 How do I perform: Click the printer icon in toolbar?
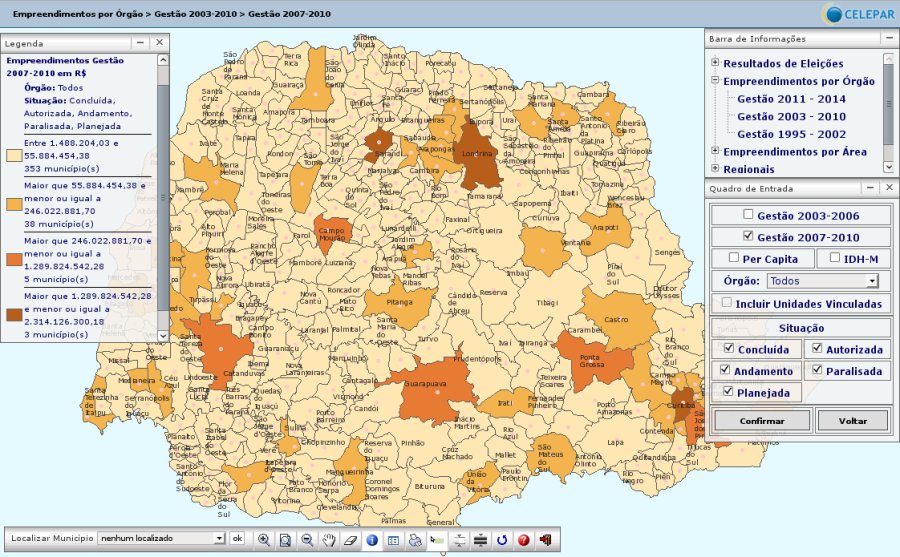(415, 539)
